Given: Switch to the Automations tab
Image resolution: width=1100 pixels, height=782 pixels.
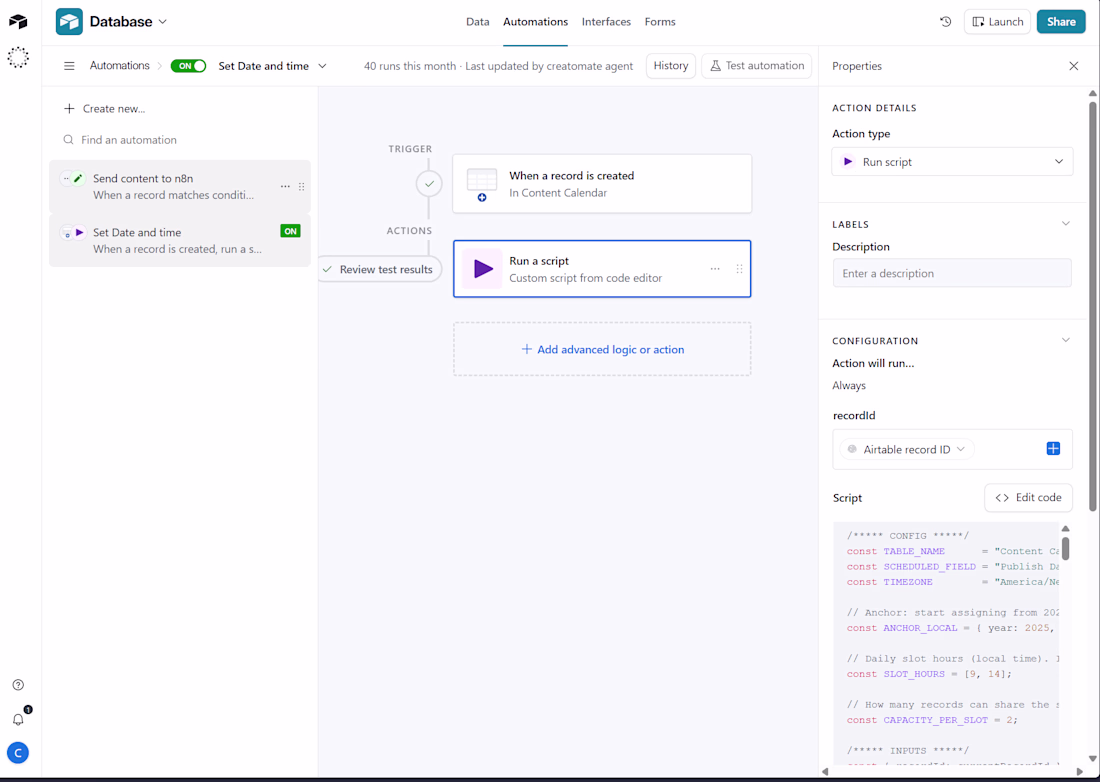Looking at the screenshot, I should tap(535, 22).
